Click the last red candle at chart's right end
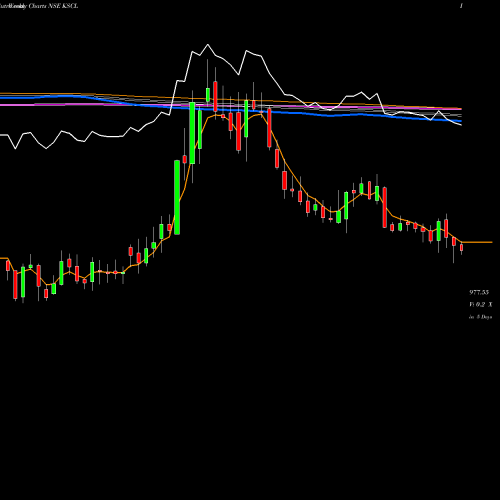The image size is (500, 500). pos(462,247)
